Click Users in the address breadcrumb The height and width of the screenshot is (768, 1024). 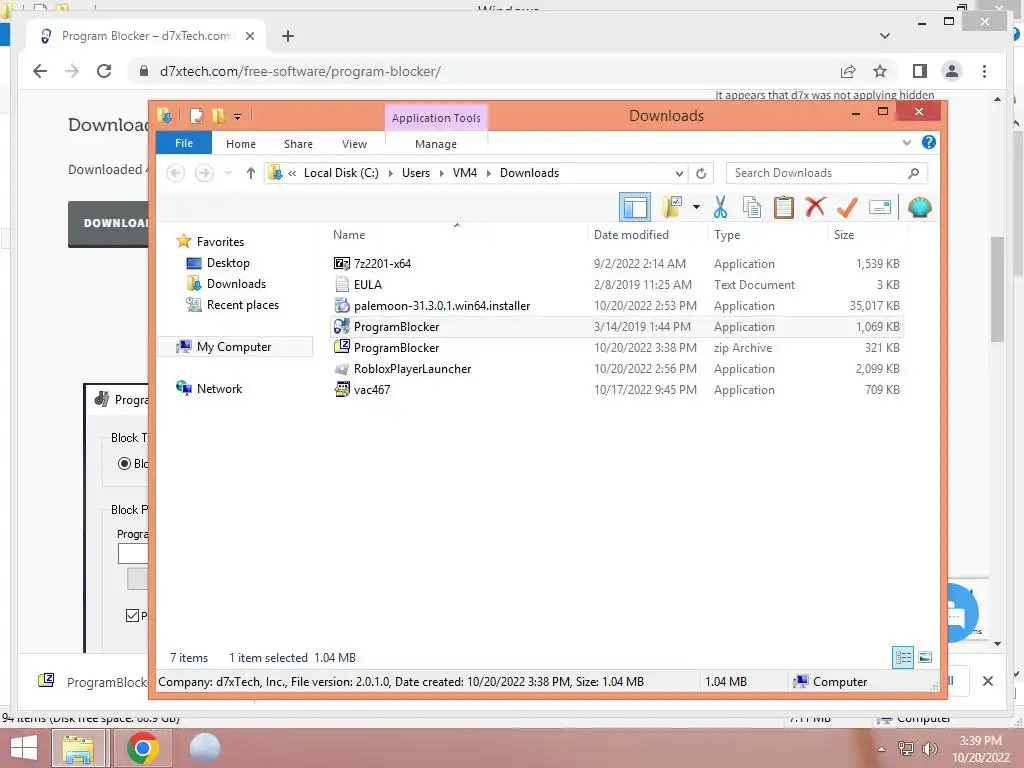point(415,173)
